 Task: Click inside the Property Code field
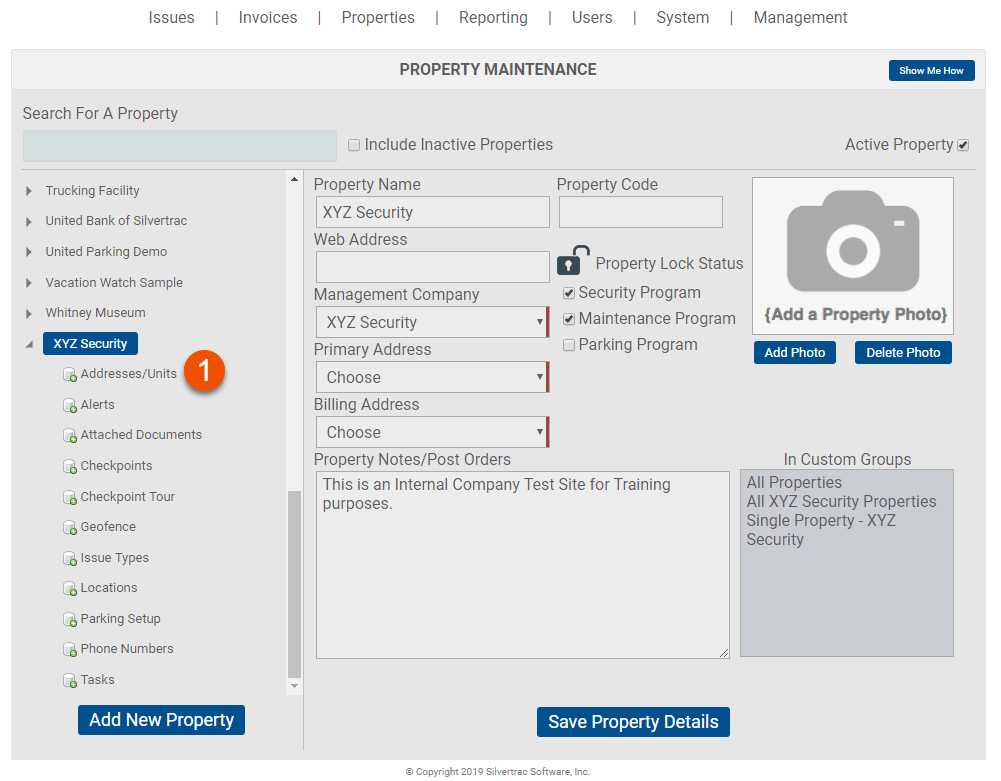click(x=640, y=212)
